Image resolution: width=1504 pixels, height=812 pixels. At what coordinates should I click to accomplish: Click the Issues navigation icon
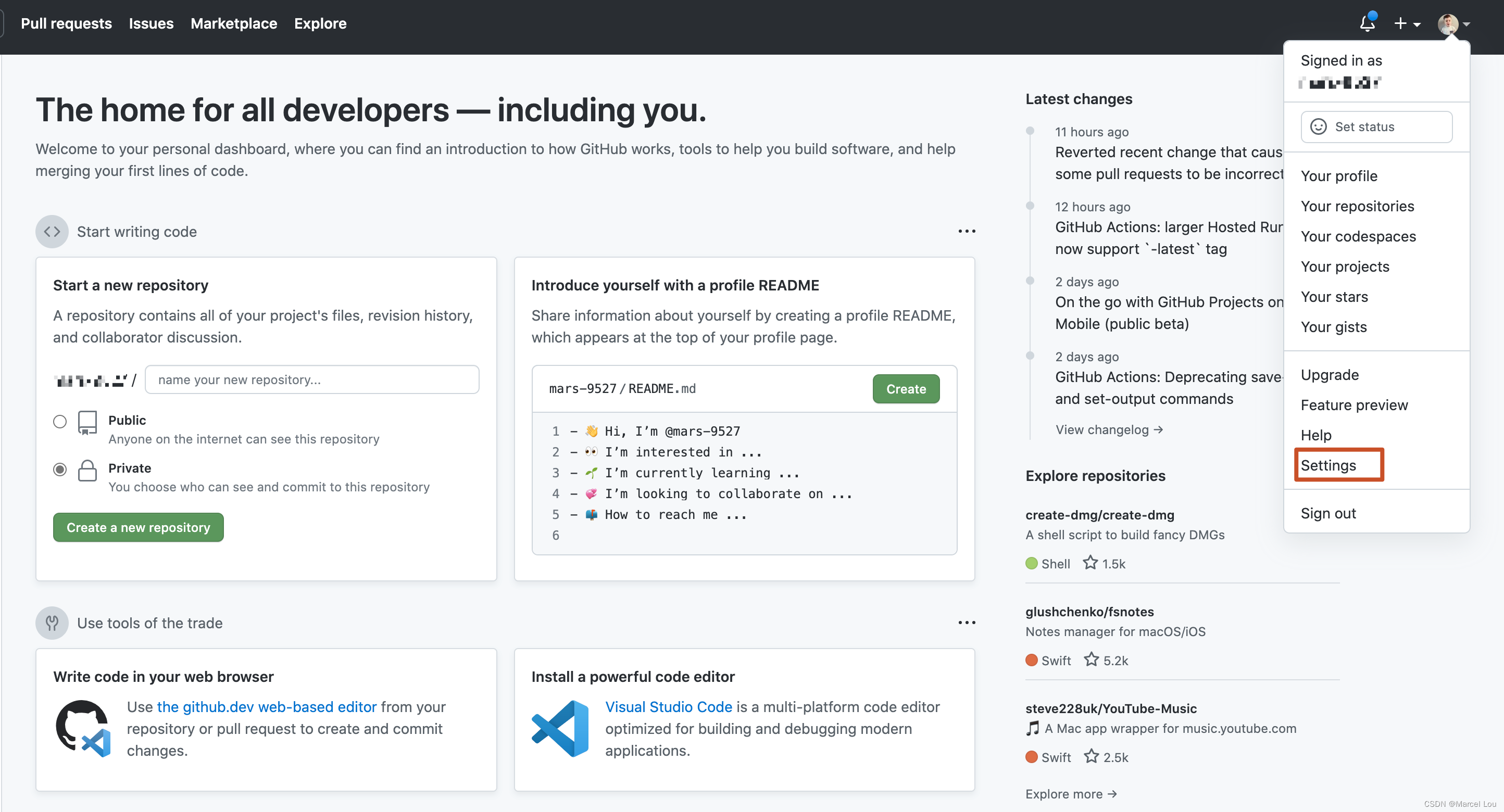(x=150, y=22)
